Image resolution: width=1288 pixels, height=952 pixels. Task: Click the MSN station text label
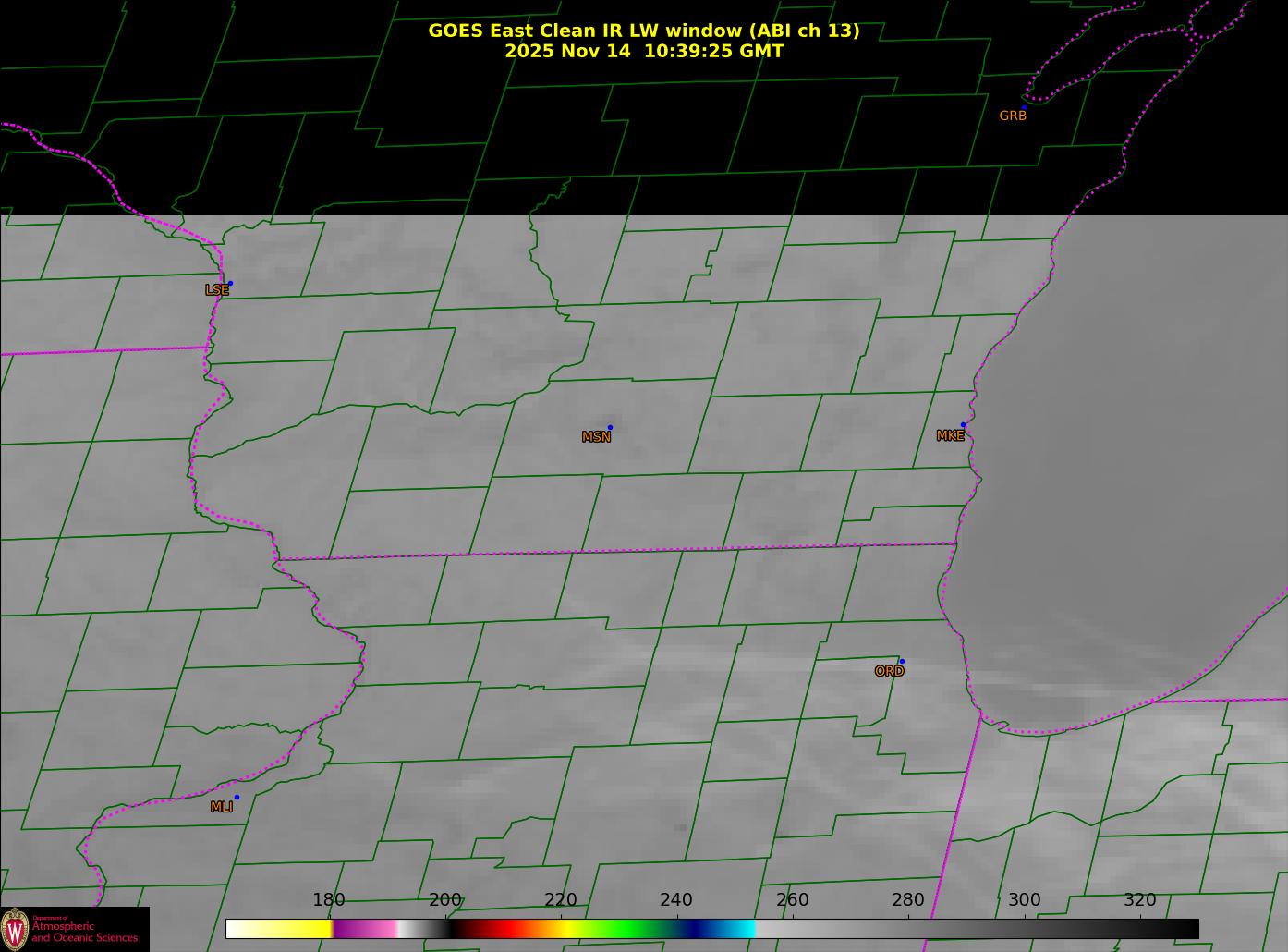596,437
